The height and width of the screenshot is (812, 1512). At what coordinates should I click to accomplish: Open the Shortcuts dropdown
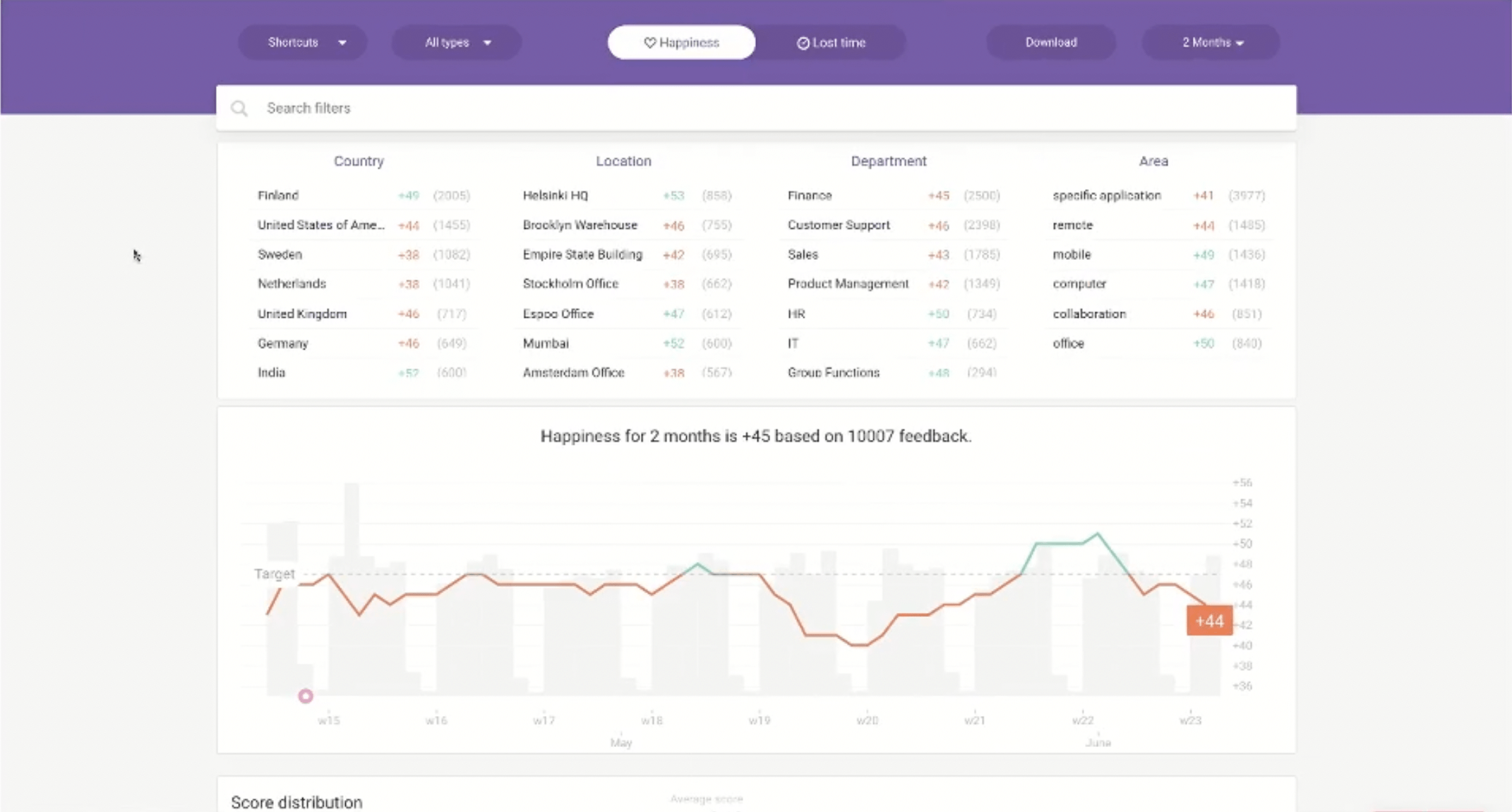click(303, 42)
